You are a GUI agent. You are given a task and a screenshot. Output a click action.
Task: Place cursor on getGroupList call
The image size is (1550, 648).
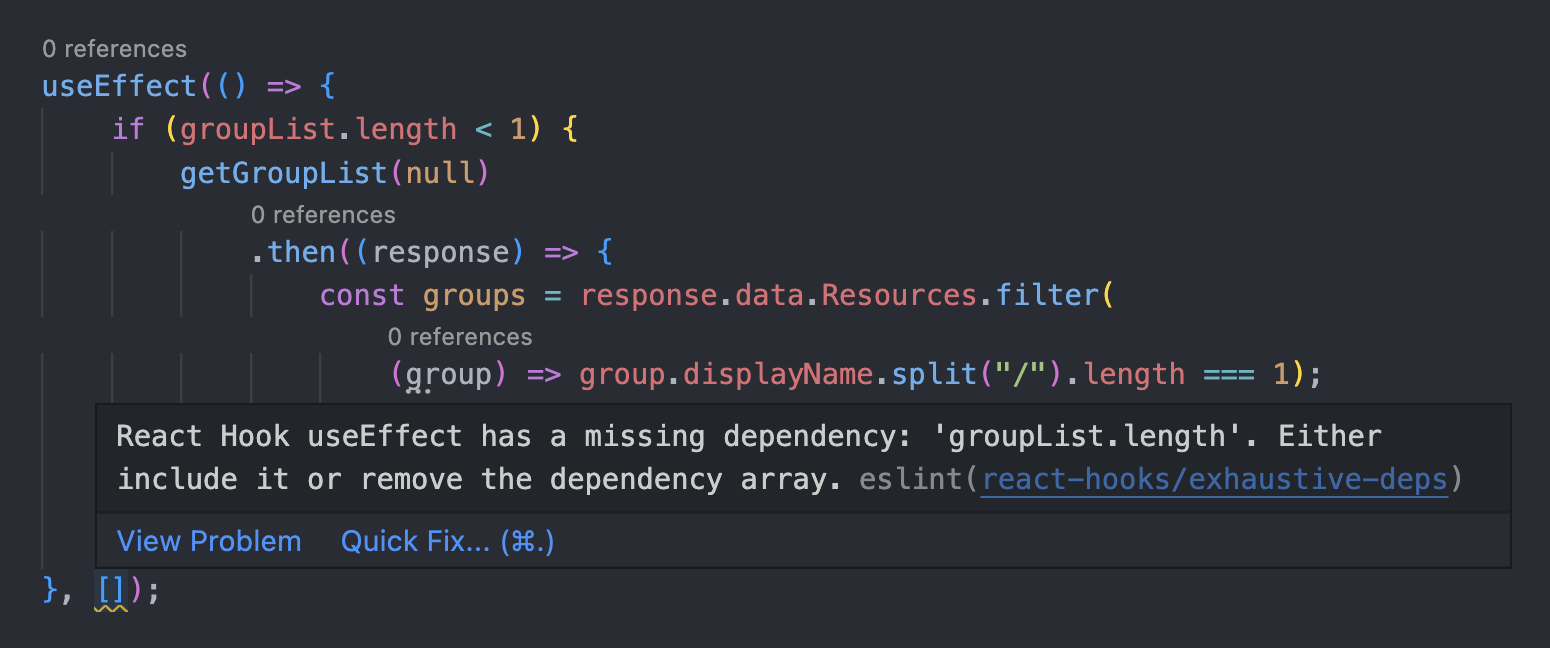(284, 173)
